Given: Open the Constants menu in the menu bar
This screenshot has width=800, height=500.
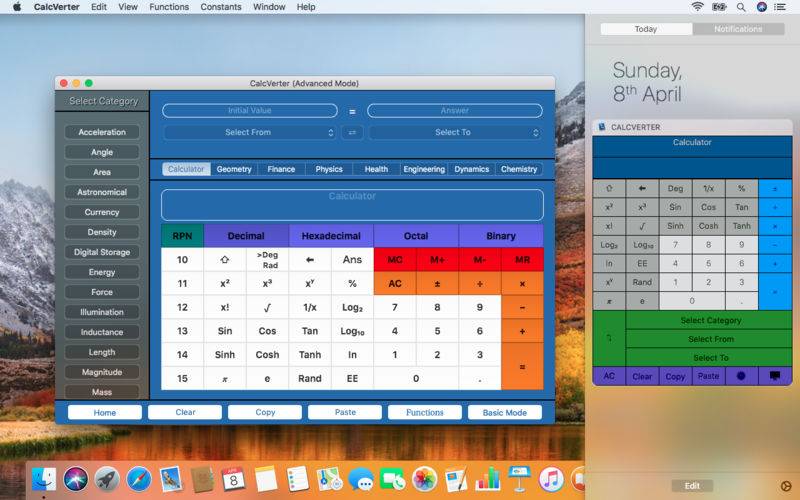Looking at the screenshot, I should (221, 7).
